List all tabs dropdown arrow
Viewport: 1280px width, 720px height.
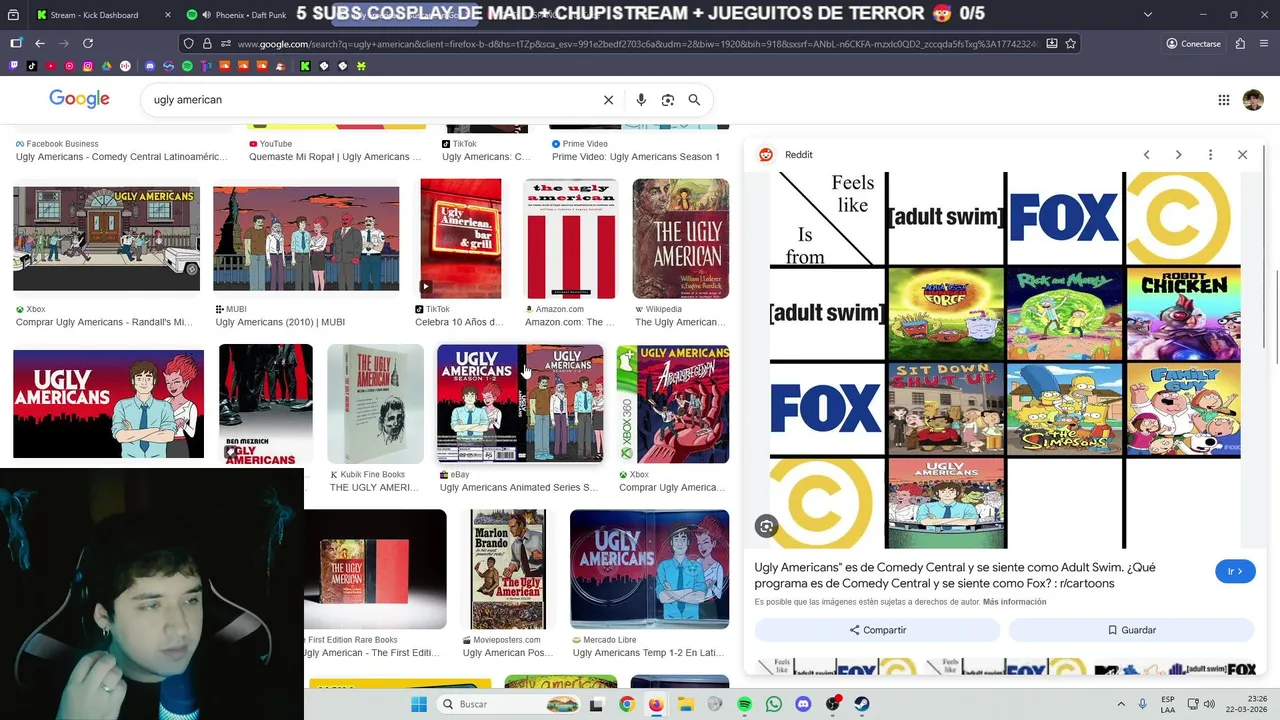pyautogui.click(x=1147, y=15)
